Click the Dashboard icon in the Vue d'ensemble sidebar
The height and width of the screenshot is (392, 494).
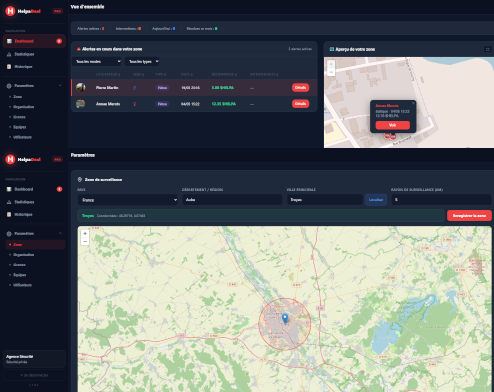9,41
